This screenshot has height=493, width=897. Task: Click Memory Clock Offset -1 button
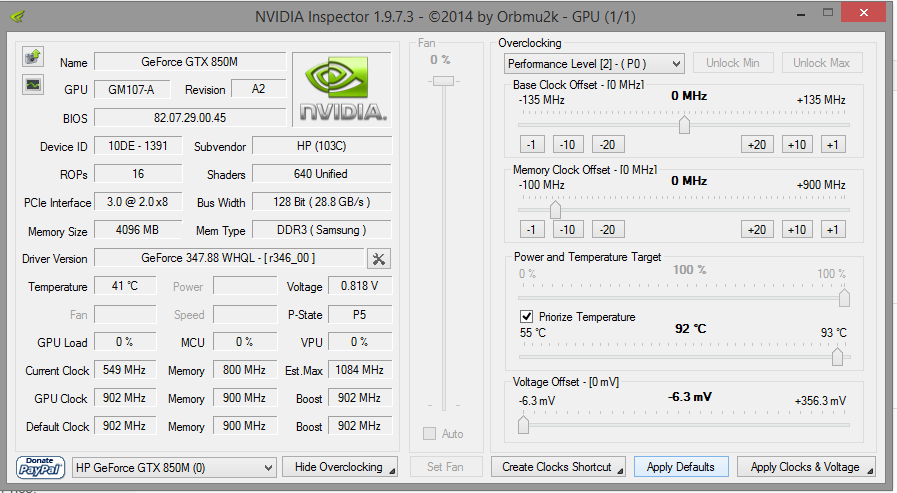[x=531, y=230]
